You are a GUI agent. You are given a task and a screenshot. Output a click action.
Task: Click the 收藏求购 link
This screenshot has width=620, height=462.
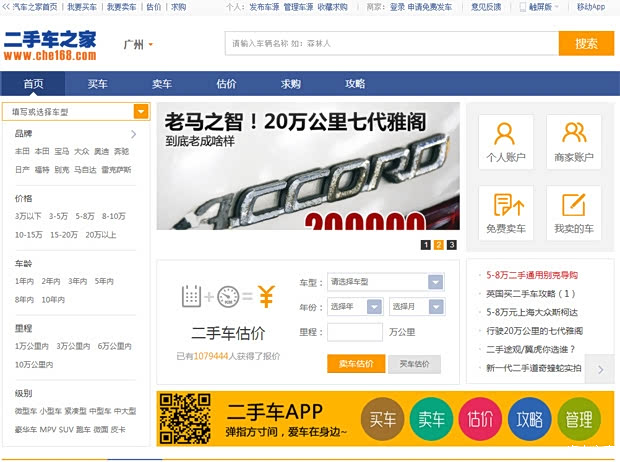pos(332,7)
